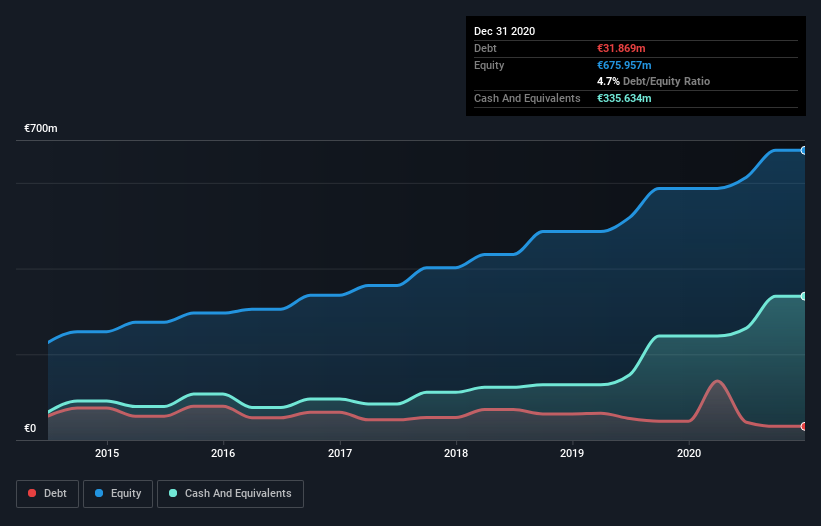Click the 2019 x-axis label
Image resolution: width=821 pixels, height=526 pixels.
tap(572, 453)
